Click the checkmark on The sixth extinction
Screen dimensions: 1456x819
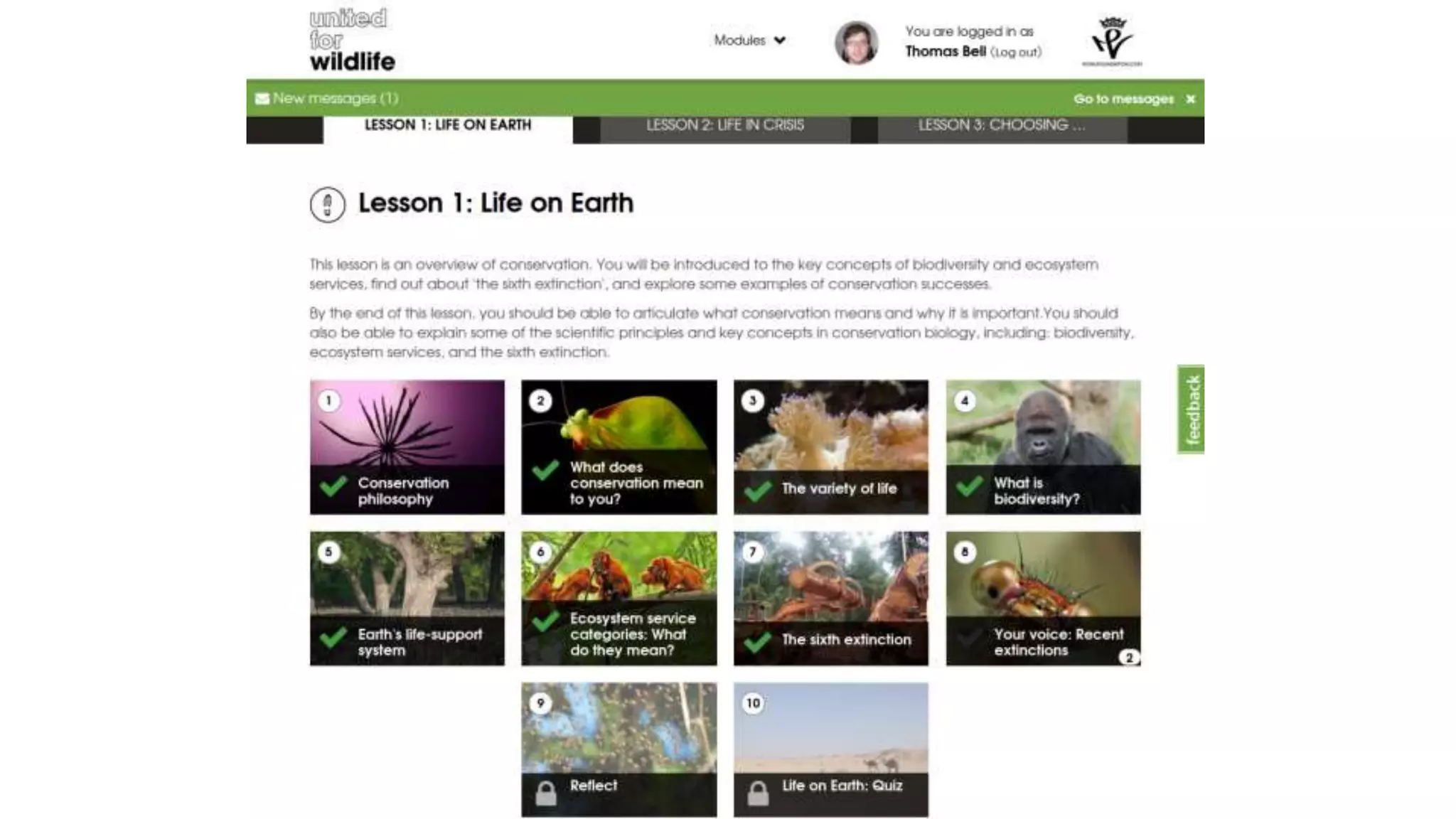758,641
